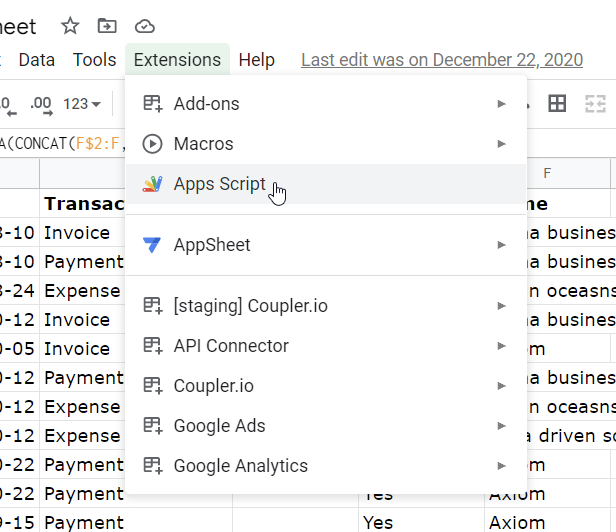
Task: Close the Extensions menu
Action: click(177, 60)
